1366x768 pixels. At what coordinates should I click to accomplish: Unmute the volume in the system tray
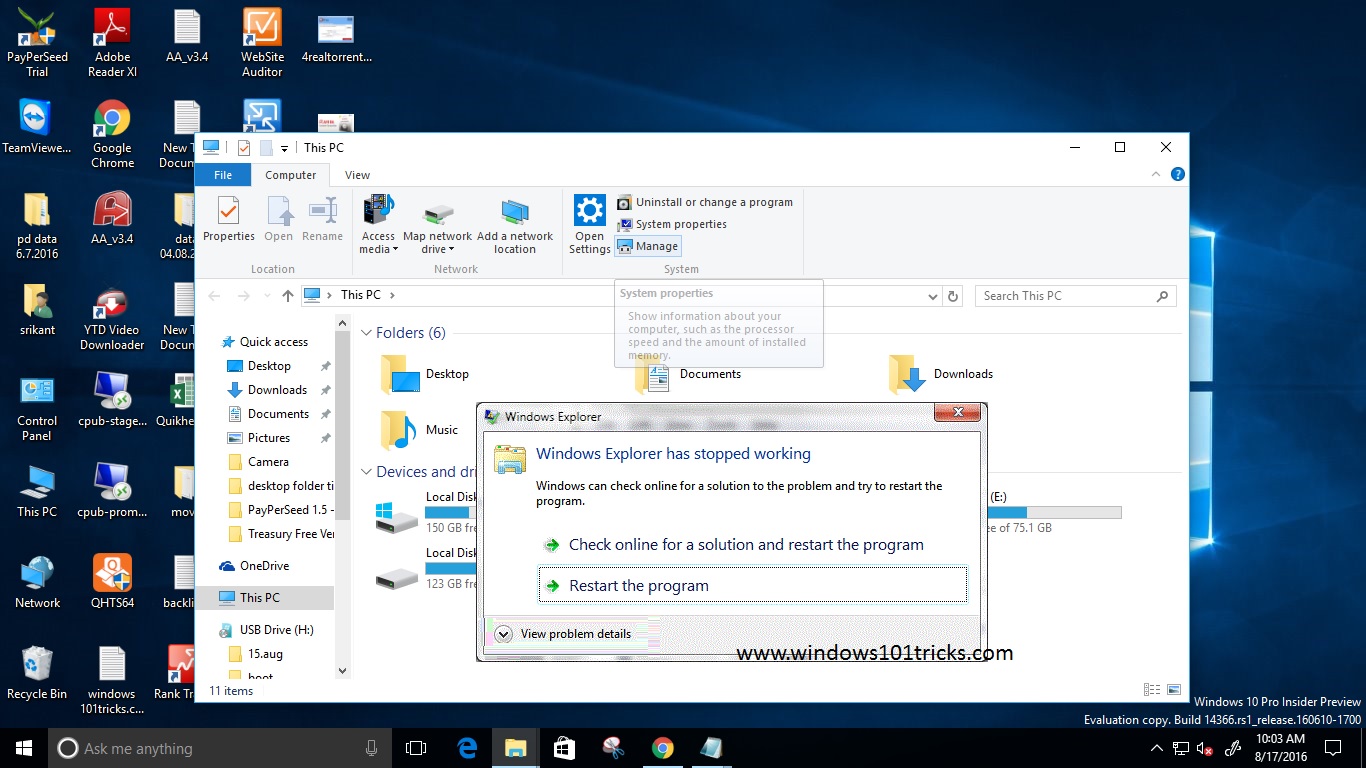(1204, 747)
